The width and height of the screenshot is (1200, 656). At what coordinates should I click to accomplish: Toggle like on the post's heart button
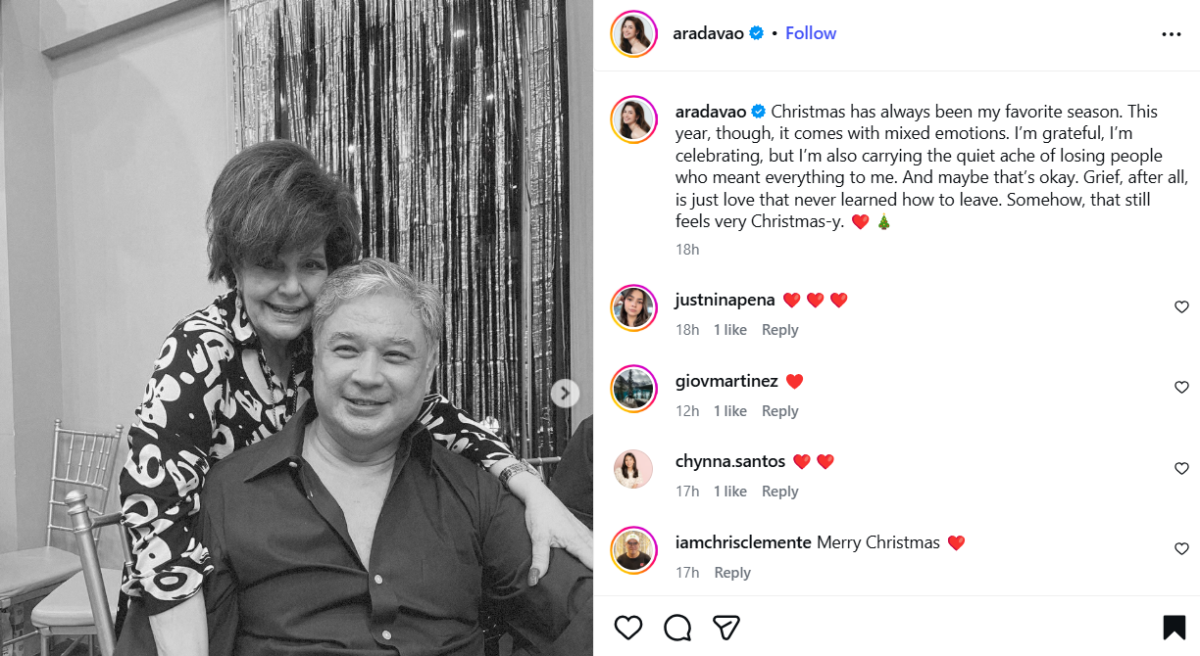[628, 625]
